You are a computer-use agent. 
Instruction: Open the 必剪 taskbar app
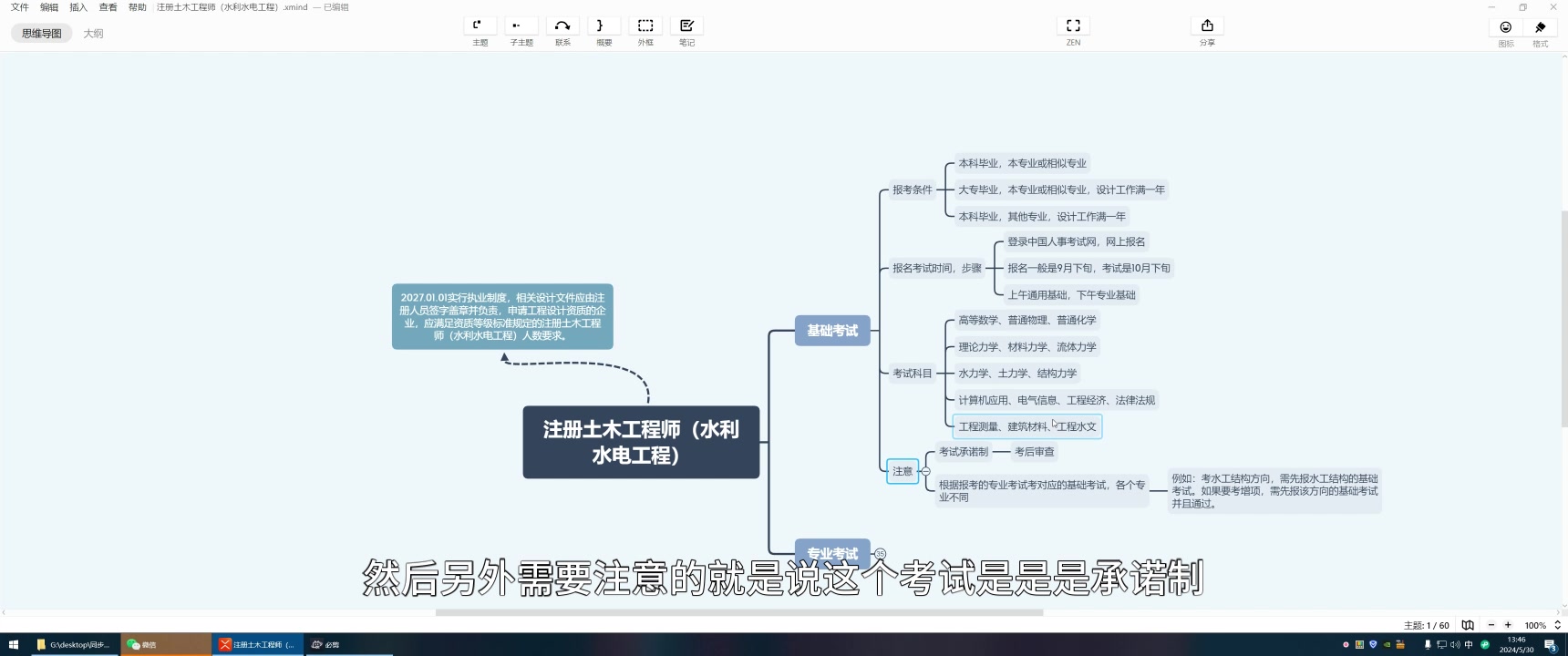[x=348, y=644]
